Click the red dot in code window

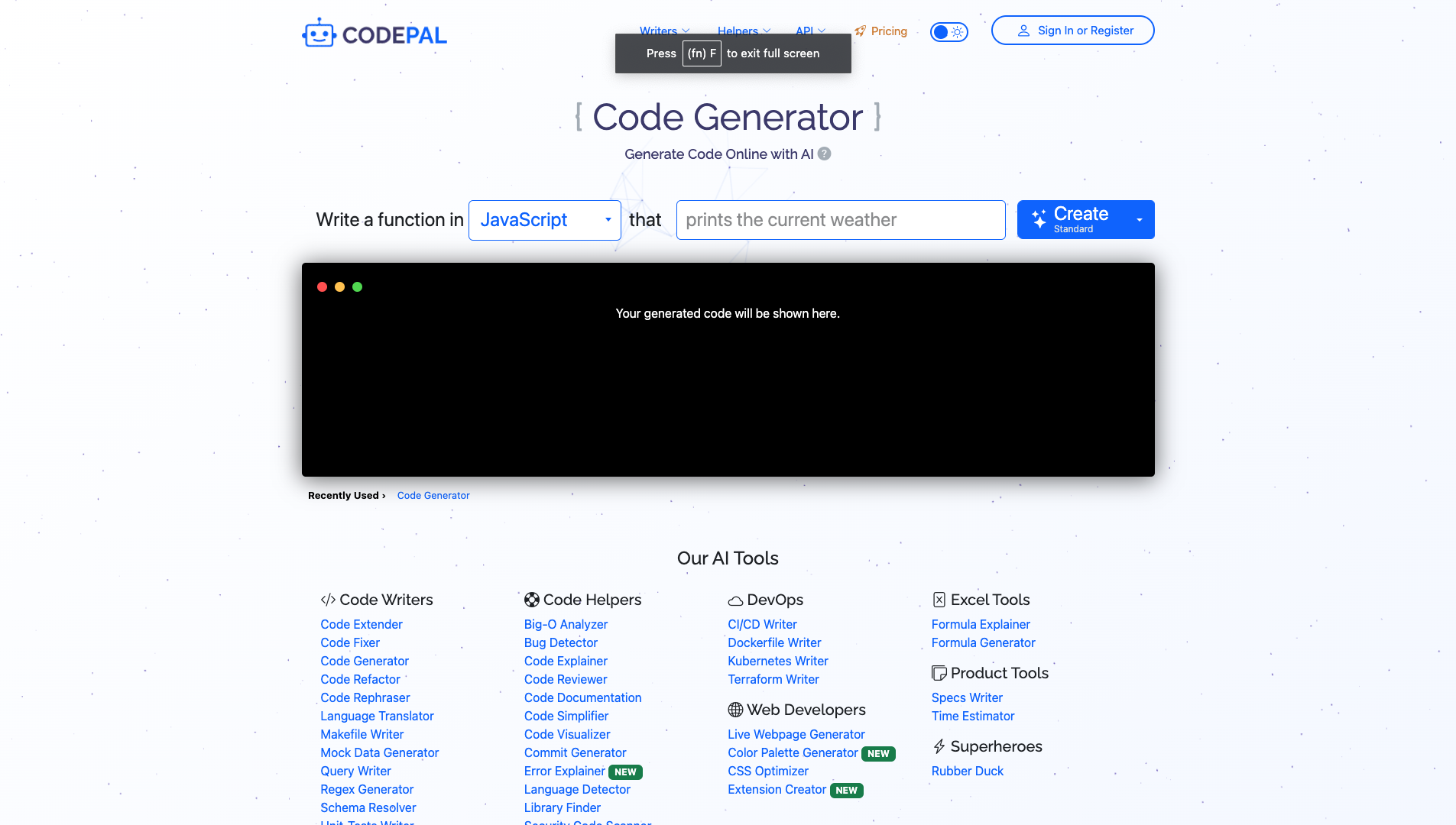tap(322, 287)
